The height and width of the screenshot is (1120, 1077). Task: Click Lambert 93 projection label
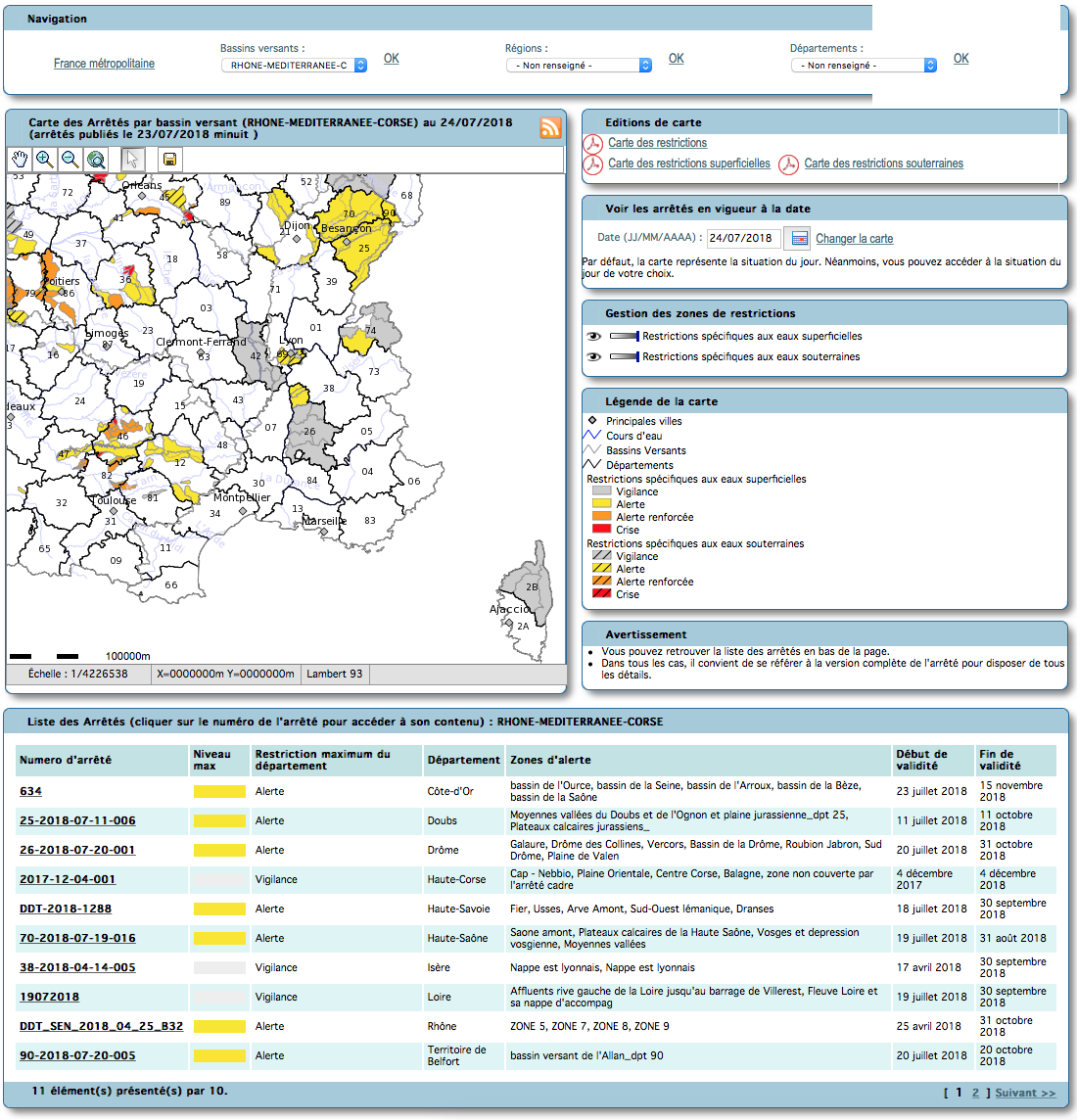point(334,674)
